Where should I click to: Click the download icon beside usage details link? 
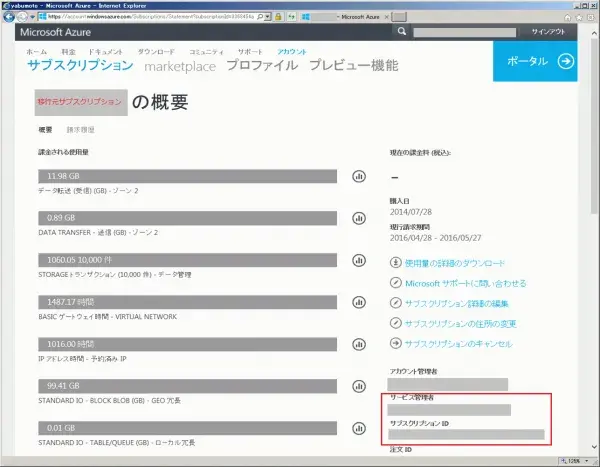click(x=395, y=263)
